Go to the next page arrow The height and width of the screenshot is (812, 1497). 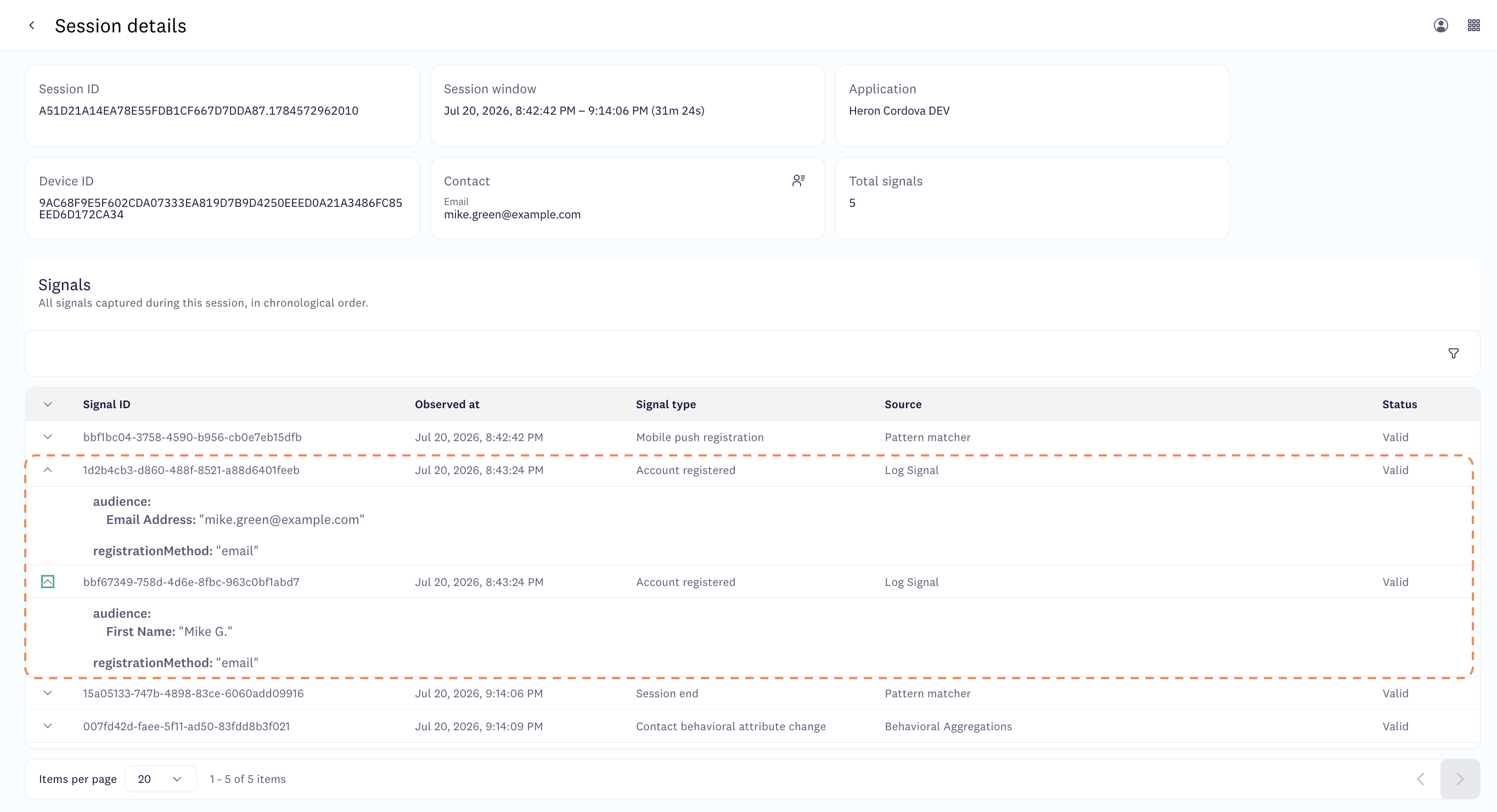coord(1460,779)
